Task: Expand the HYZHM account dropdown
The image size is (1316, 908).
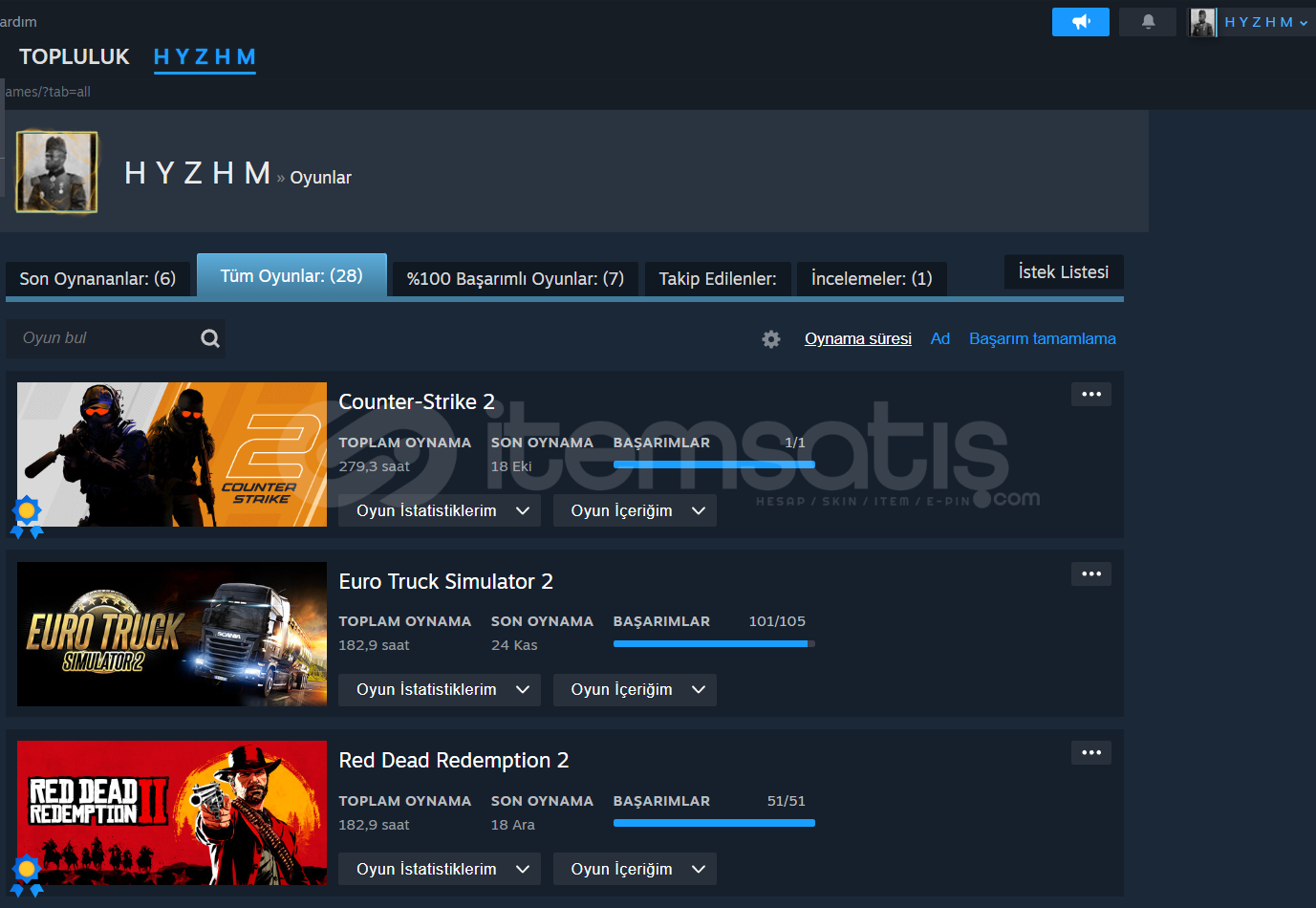Action: 1265,22
